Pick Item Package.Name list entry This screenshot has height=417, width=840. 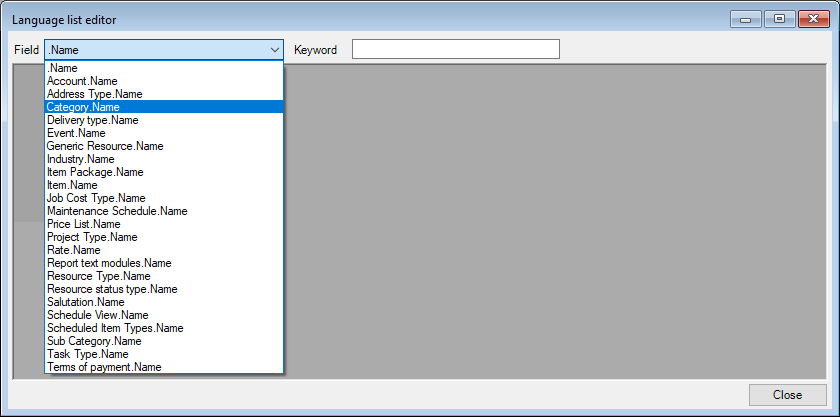[x=94, y=172]
